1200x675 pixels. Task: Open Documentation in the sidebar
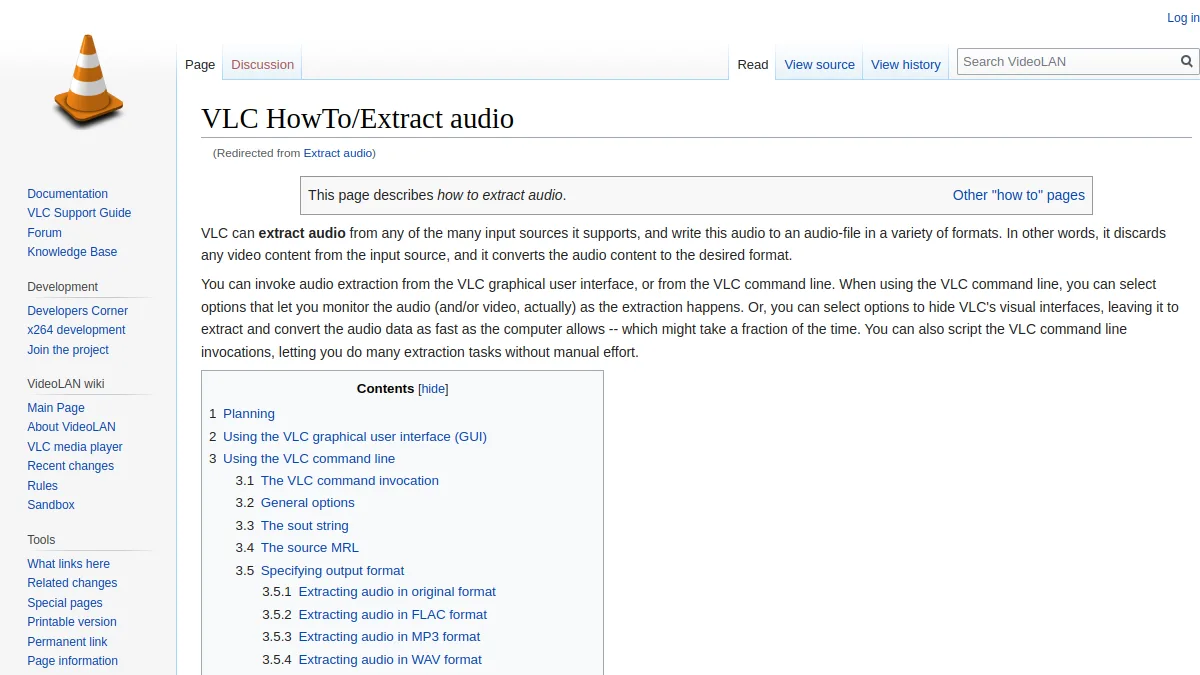67,194
